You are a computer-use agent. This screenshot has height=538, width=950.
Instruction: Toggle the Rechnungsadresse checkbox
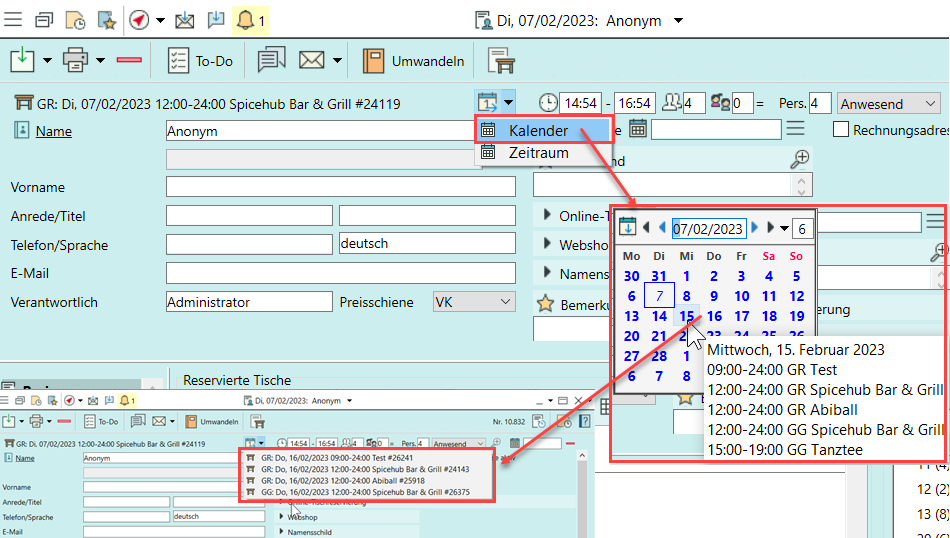coord(841,129)
